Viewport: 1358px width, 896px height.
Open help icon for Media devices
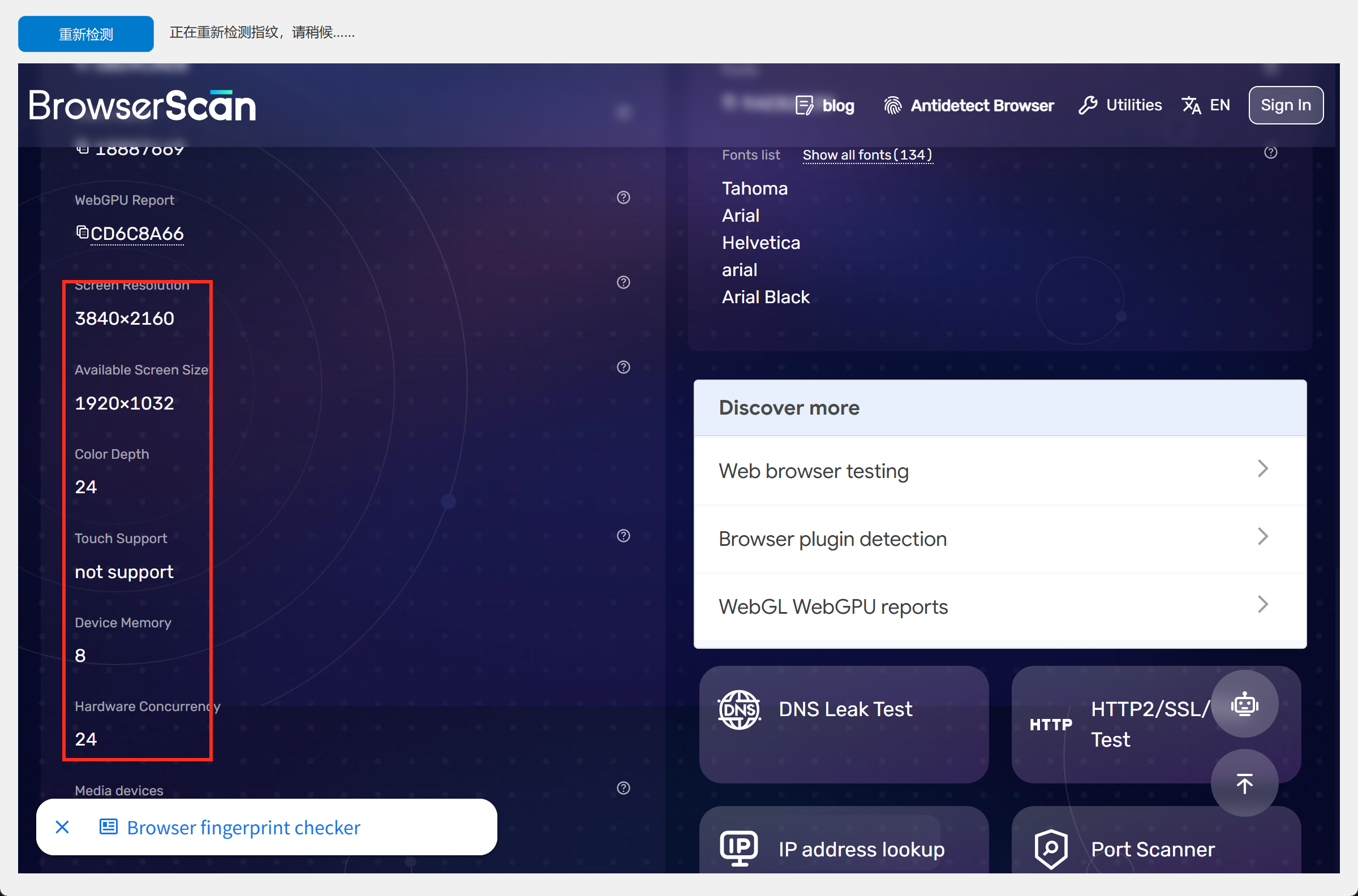click(x=623, y=788)
